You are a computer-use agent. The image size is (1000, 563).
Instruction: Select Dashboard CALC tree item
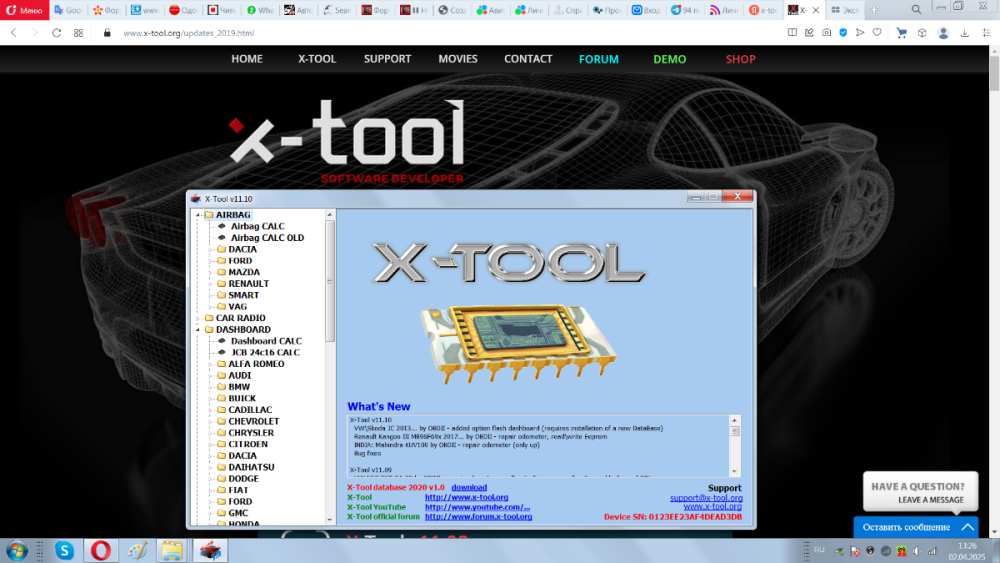tap(266, 341)
